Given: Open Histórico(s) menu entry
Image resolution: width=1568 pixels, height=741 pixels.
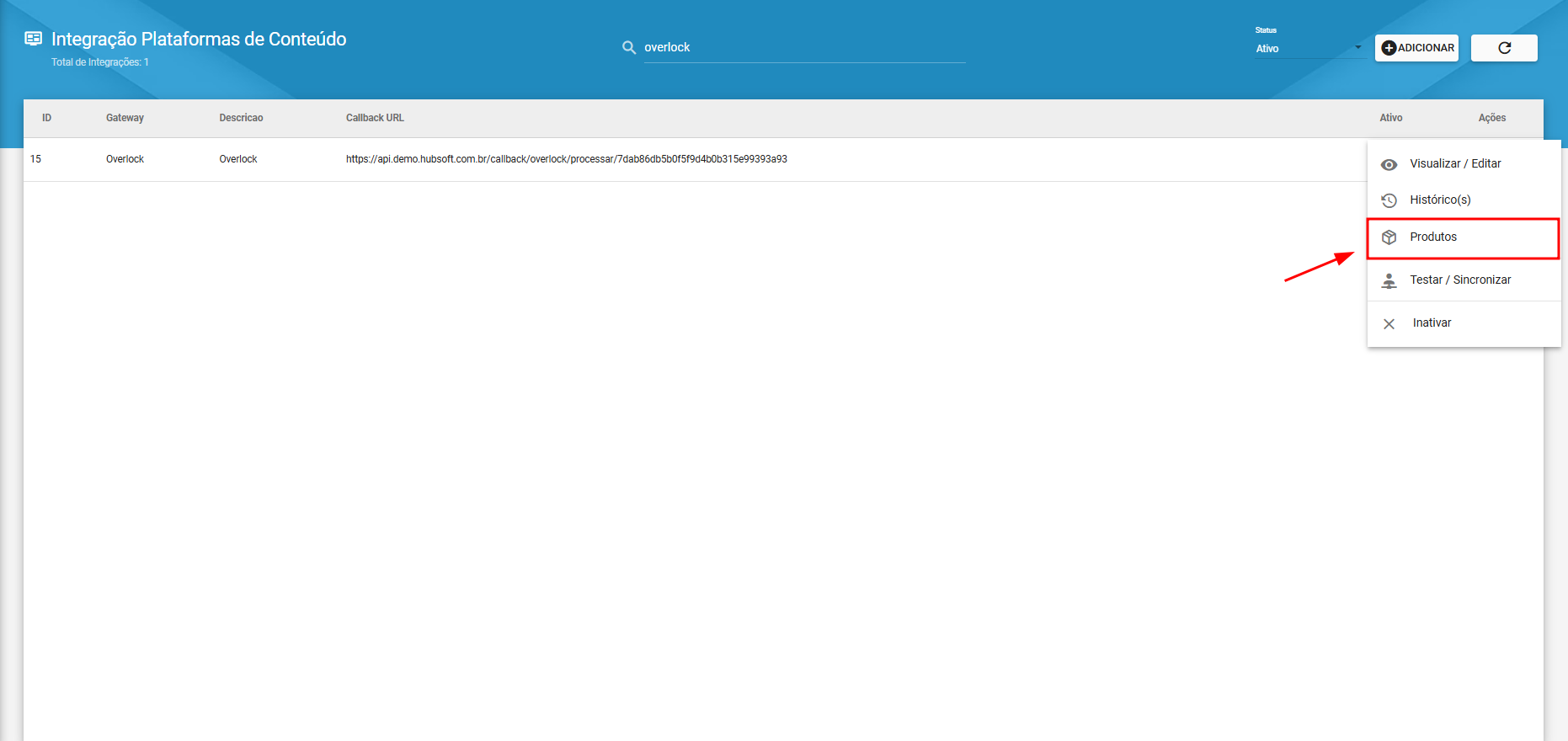Looking at the screenshot, I should (x=1464, y=200).
